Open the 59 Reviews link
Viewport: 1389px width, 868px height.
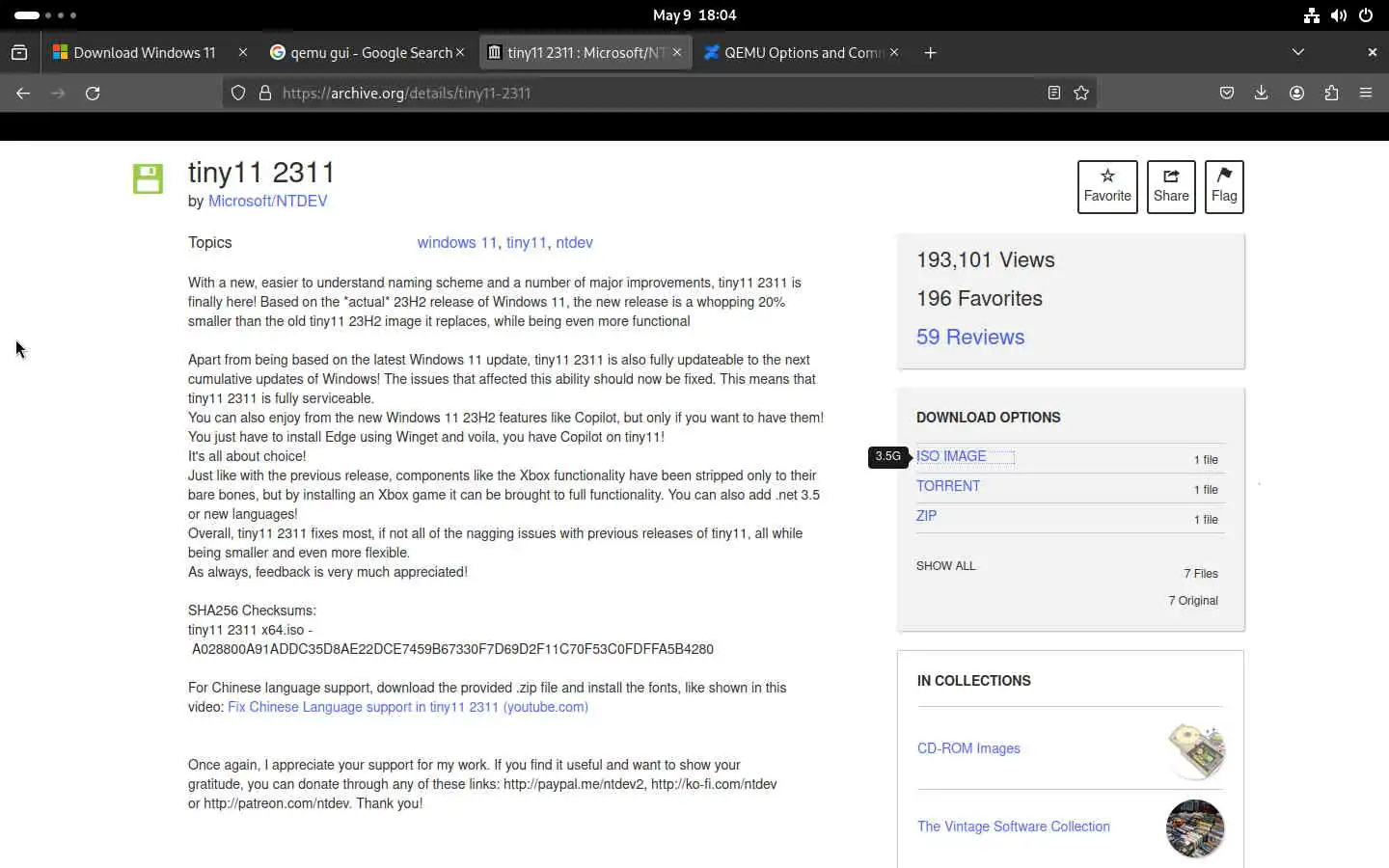(x=970, y=337)
